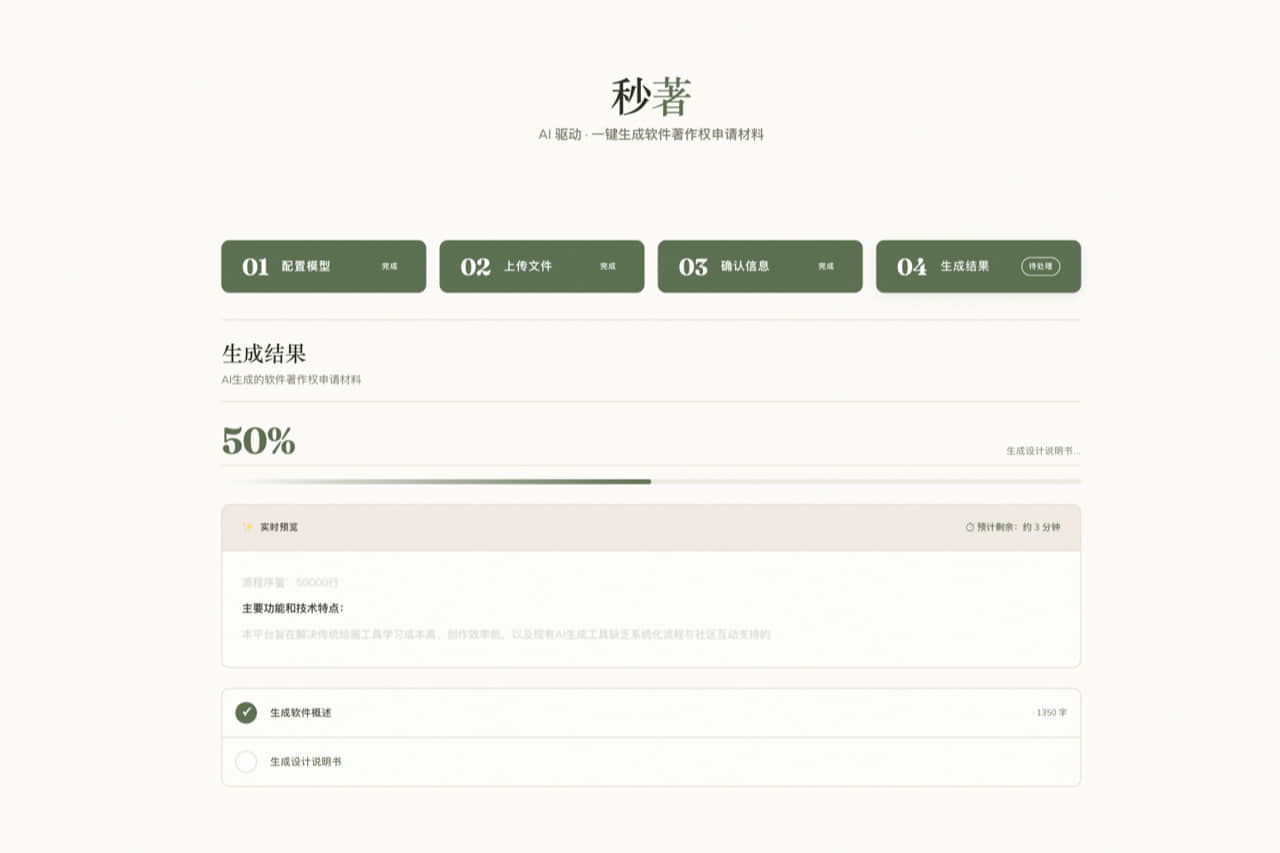Click the 01 numeral on 配置模型 card
Screen dimensions: 1280x853
click(x=253, y=266)
